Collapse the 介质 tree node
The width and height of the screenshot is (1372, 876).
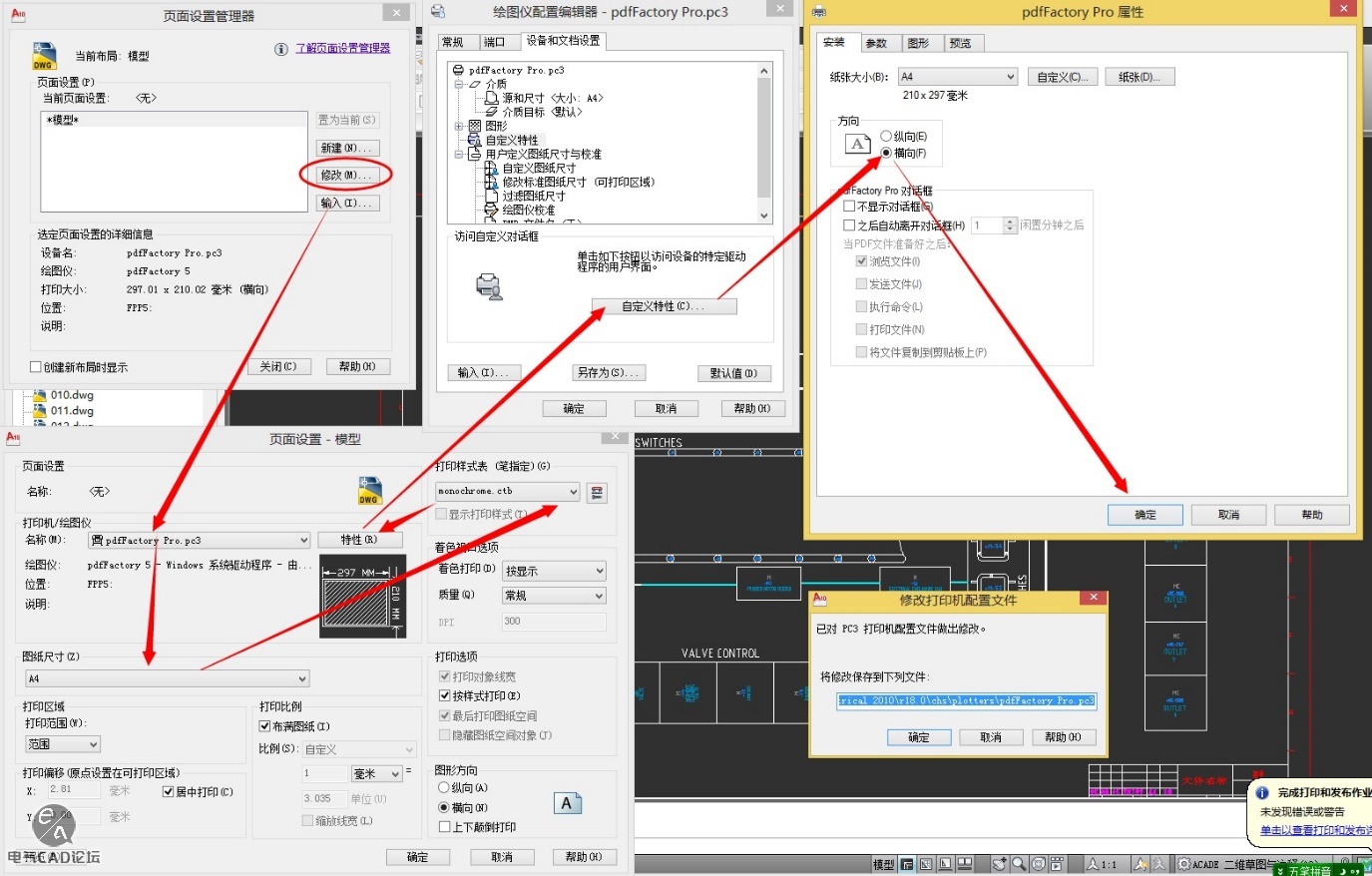point(460,84)
